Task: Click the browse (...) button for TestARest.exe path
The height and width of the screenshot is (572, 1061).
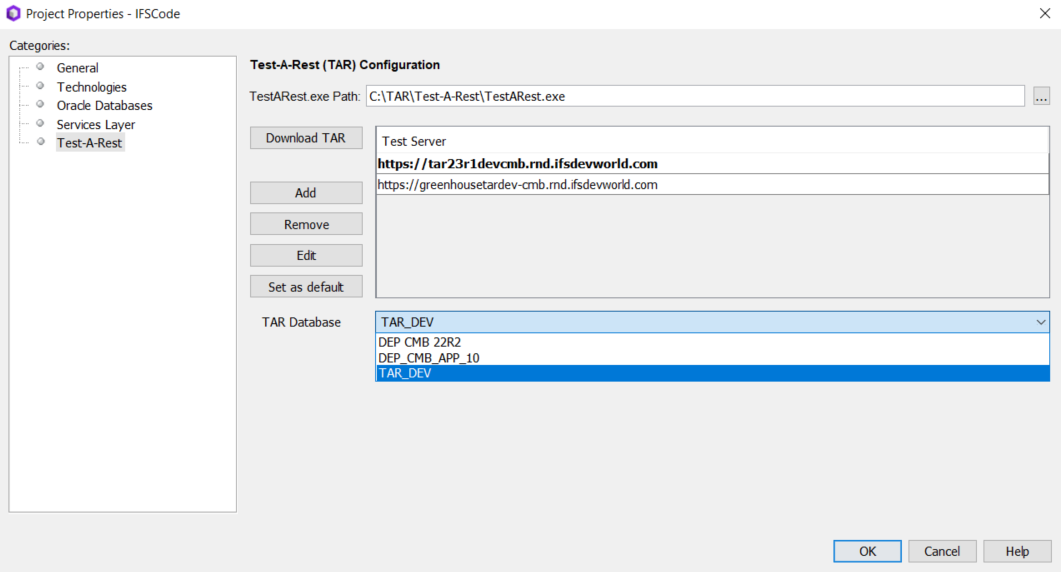Action: [1041, 97]
